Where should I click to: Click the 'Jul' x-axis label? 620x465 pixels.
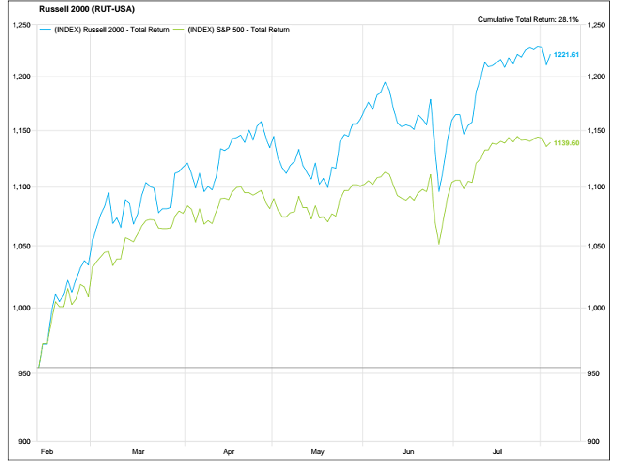tap(497, 451)
